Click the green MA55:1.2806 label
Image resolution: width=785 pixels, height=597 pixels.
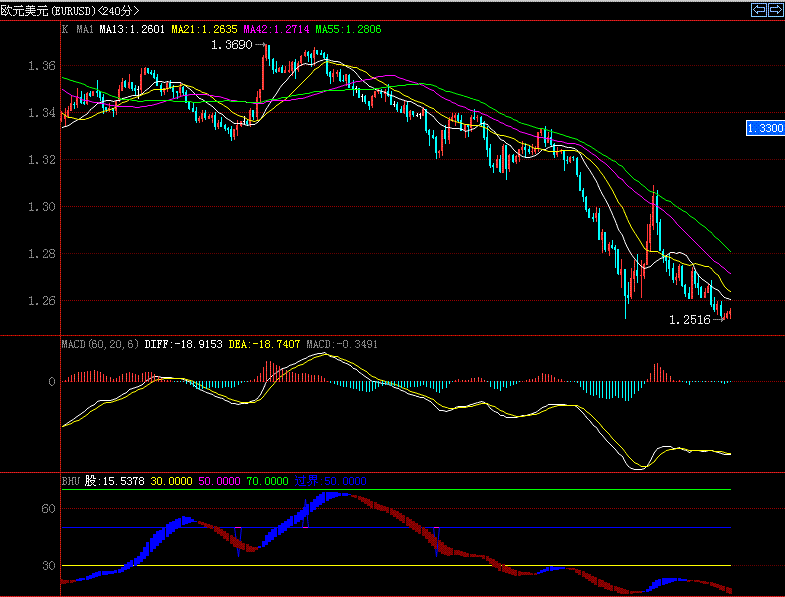click(348, 29)
